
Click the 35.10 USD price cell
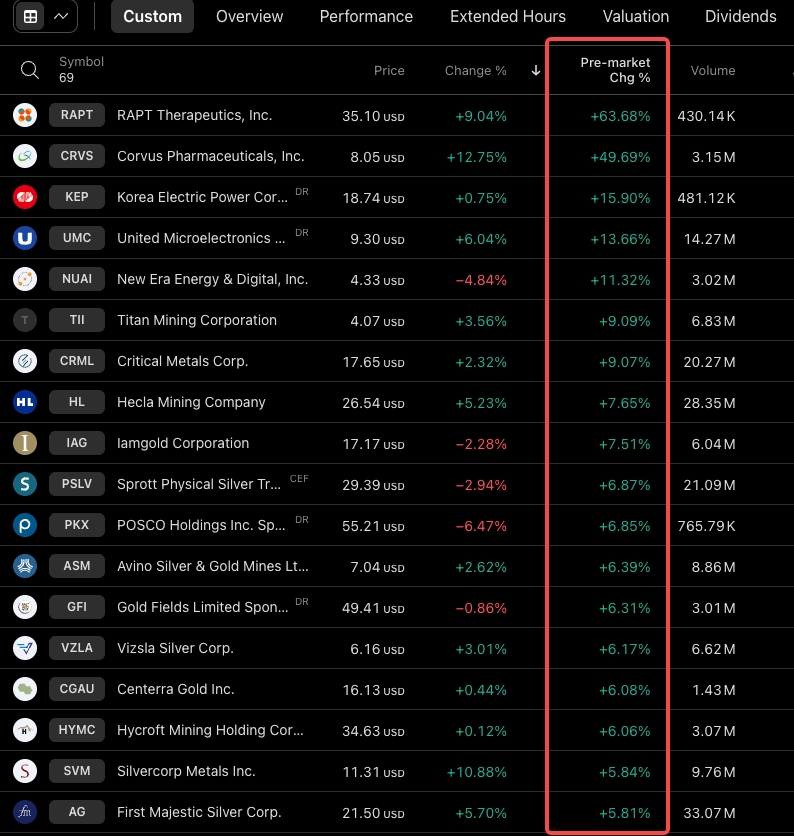click(373, 116)
